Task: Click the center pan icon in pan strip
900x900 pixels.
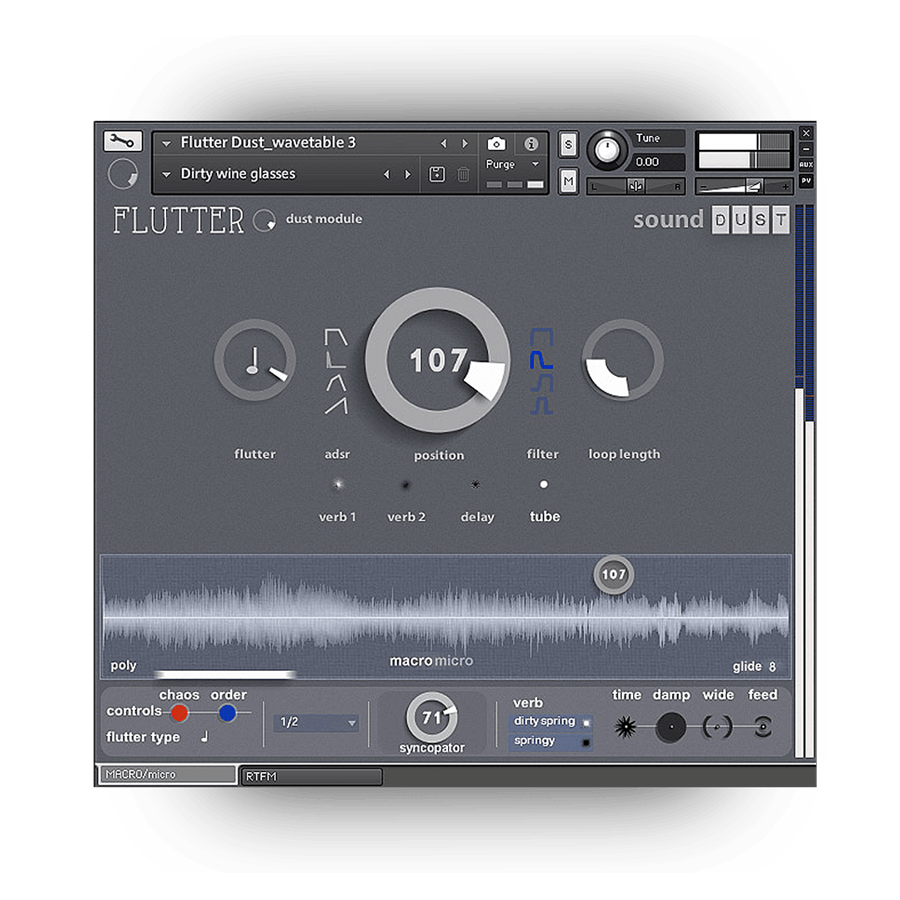Action: point(636,187)
